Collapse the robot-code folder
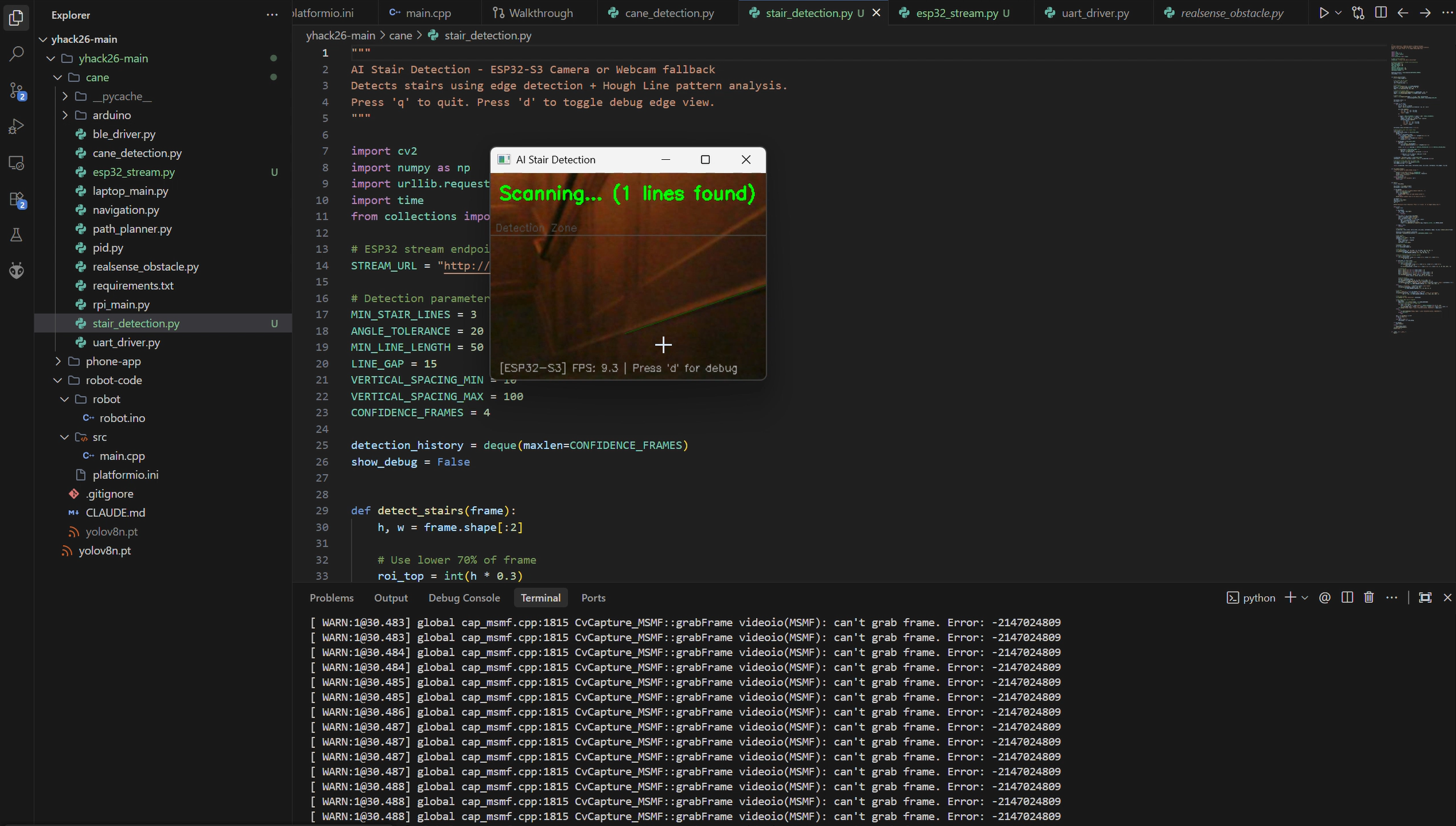The width and height of the screenshot is (1456, 826). (114, 380)
